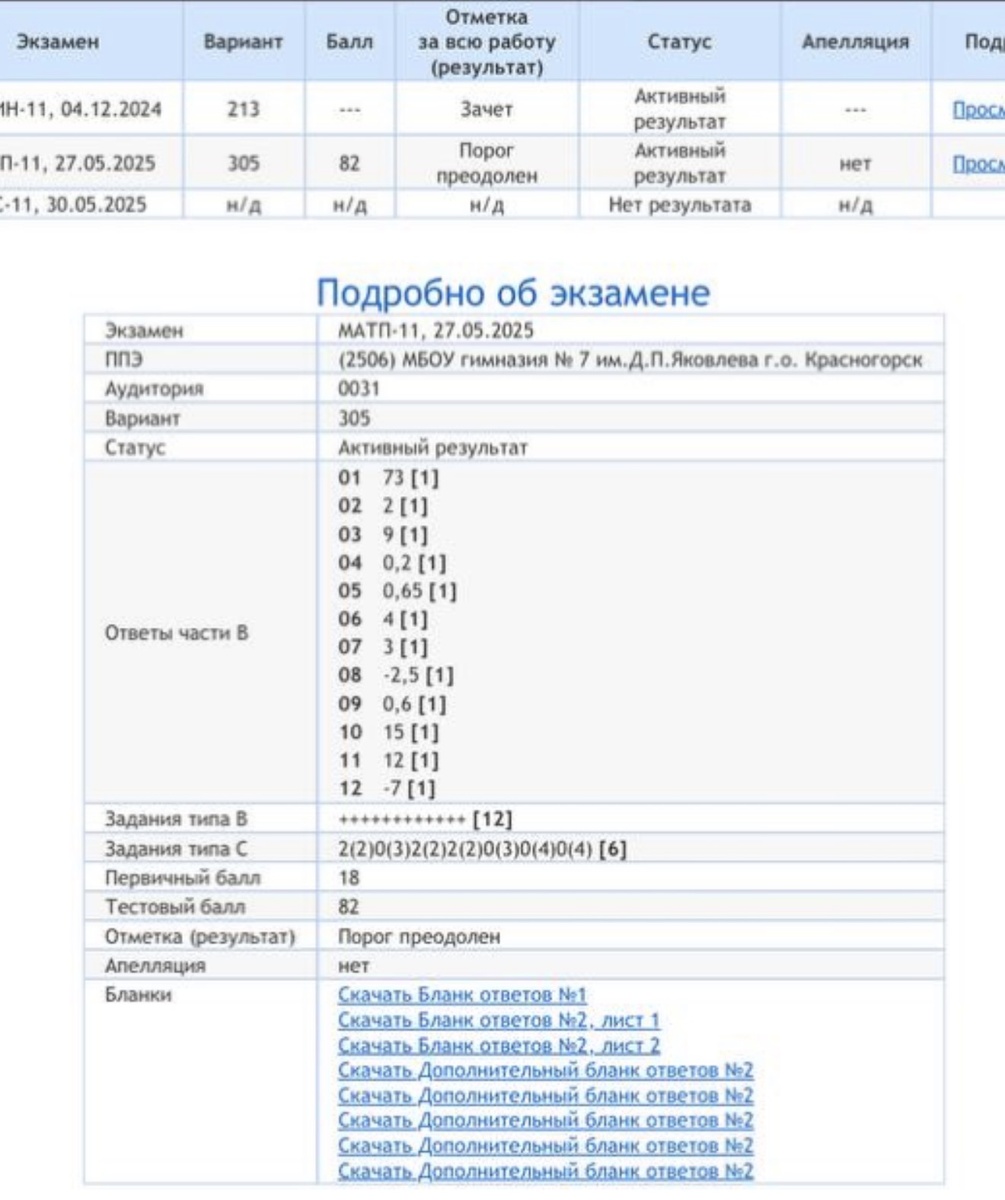The width and height of the screenshot is (1005, 1200).
Task: Select answer line '01 73 [1]'
Action: (x=388, y=479)
